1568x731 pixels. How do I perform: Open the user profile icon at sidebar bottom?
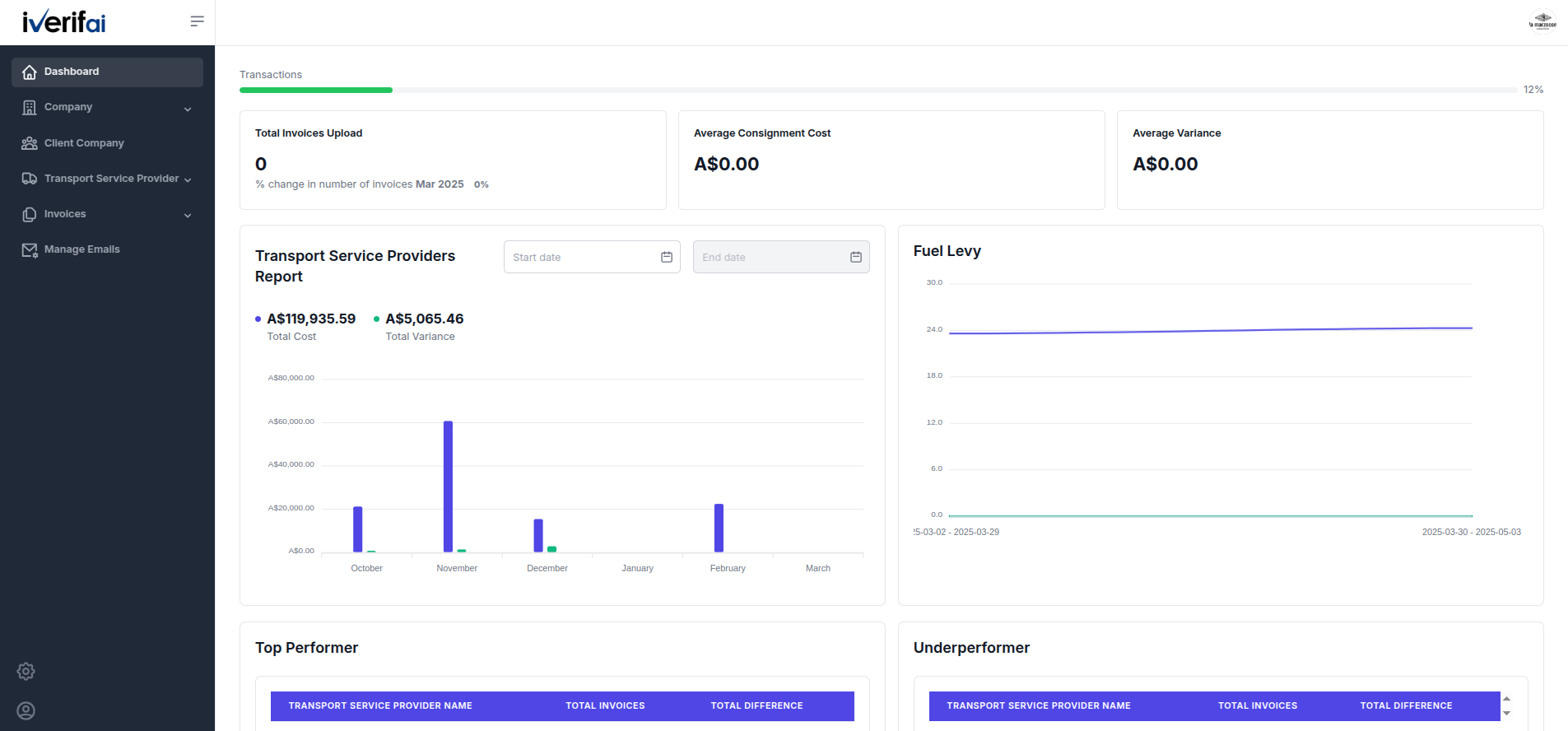(x=26, y=710)
